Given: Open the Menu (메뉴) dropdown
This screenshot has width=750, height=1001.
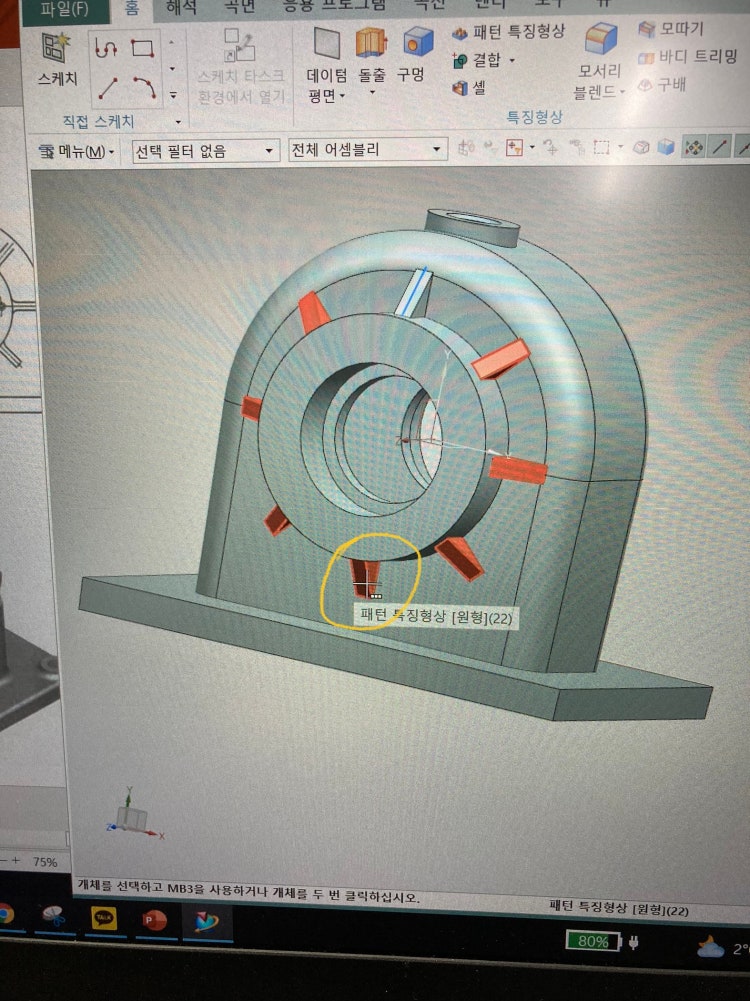Looking at the screenshot, I should 77,152.
